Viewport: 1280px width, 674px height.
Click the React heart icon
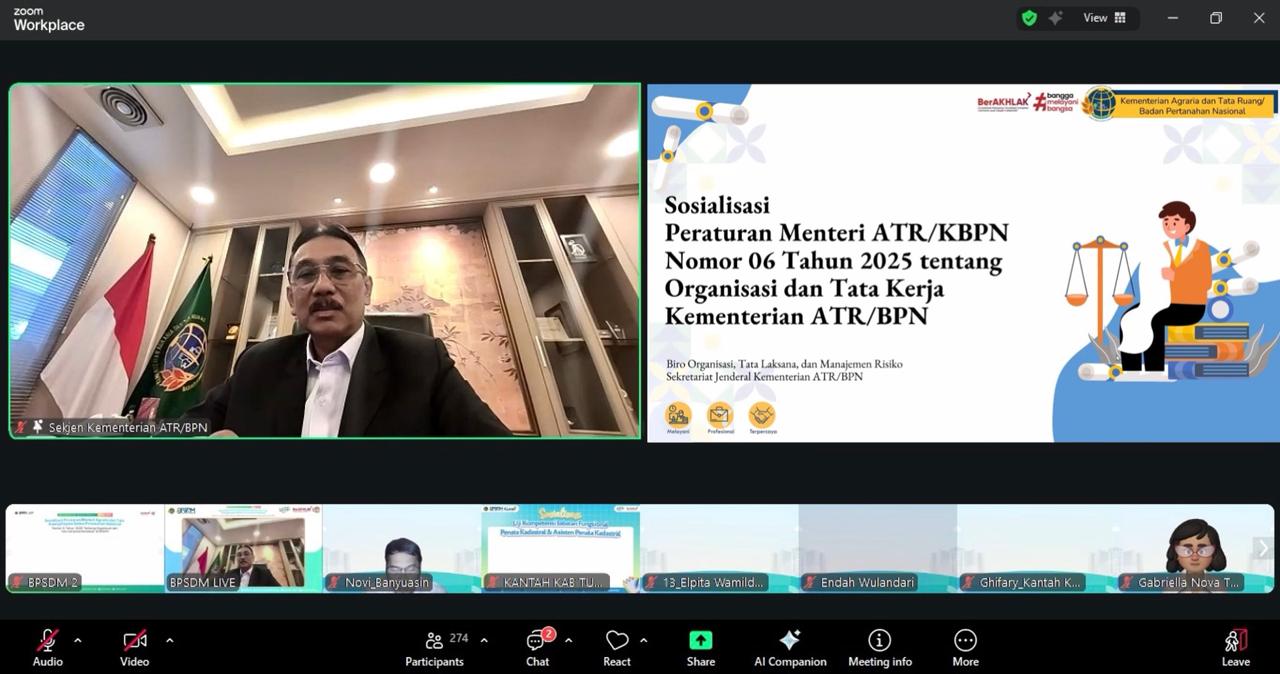click(x=616, y=640)
